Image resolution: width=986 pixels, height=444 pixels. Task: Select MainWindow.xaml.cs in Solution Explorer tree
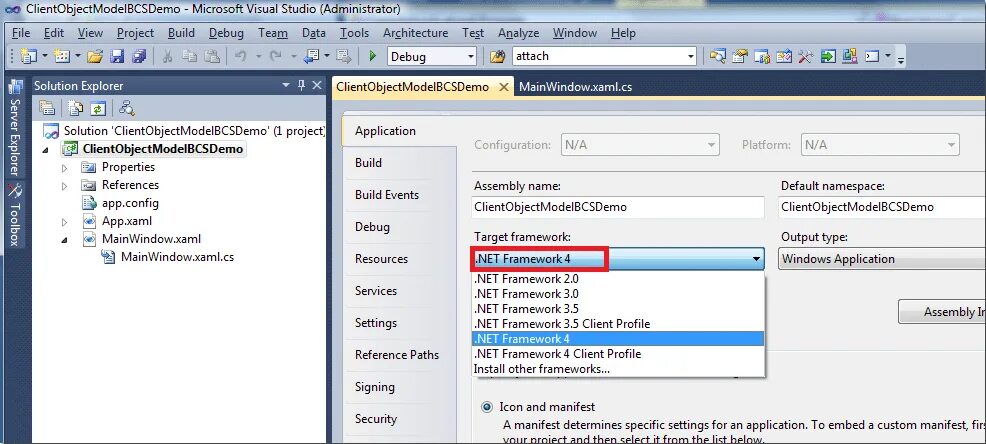(x=177, y=257)
